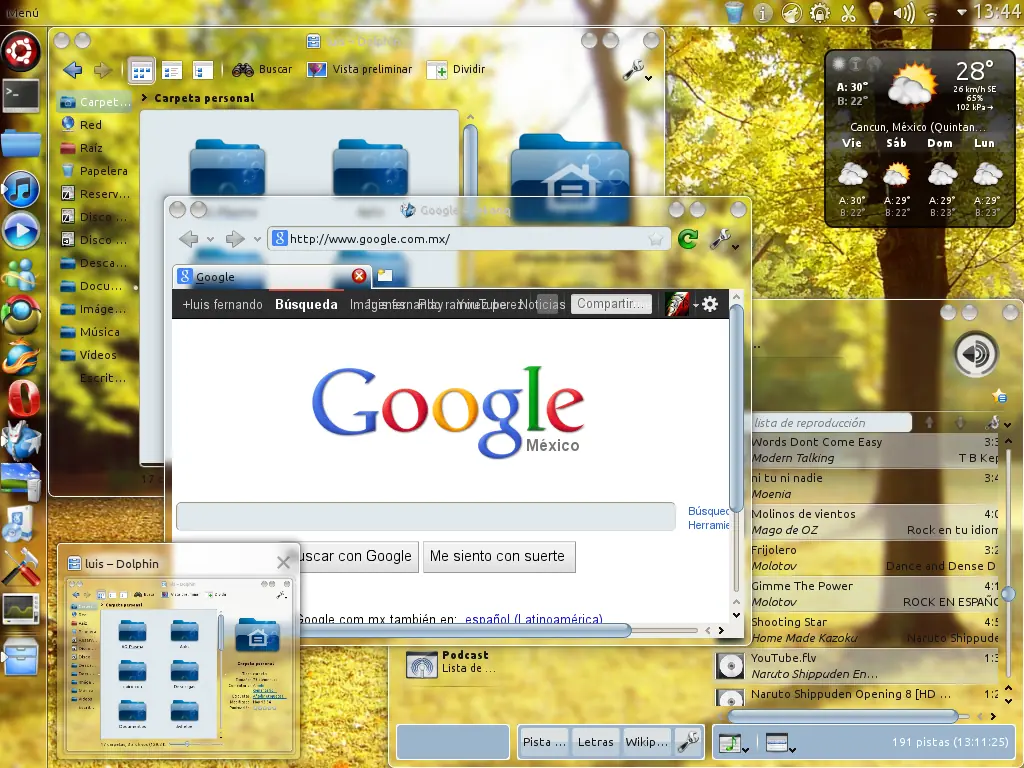Open a new browser tab
This screenshot has height=768, width=1024.
pyautogui.click(x=385, y=276)
